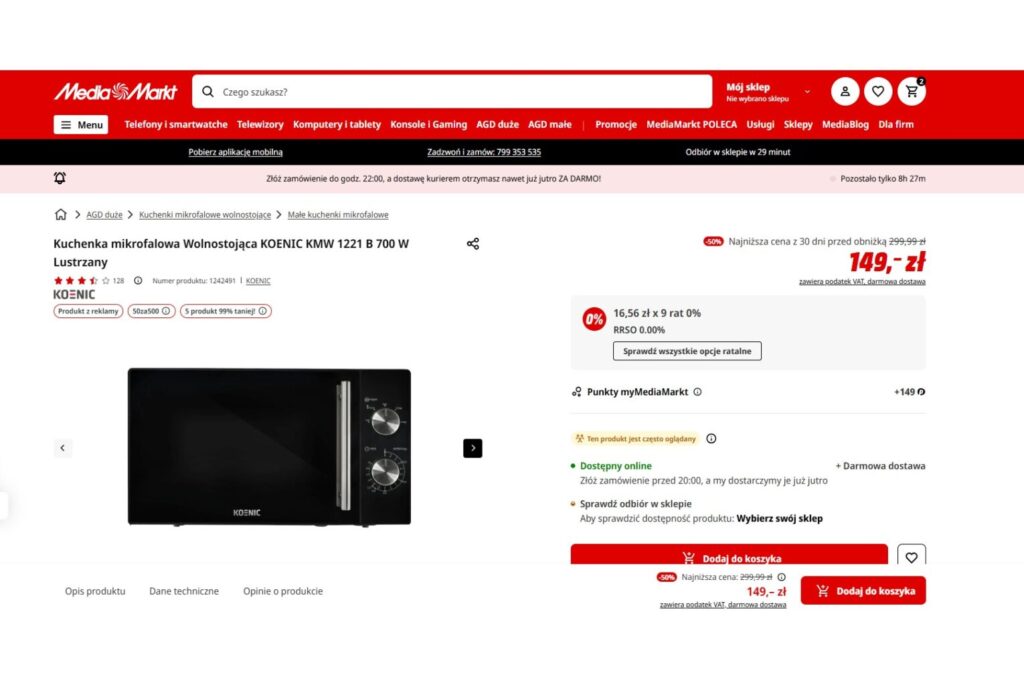Screen dimensions: 1024x683
Task: Open Dla firm section
Action: click(896, 124)
